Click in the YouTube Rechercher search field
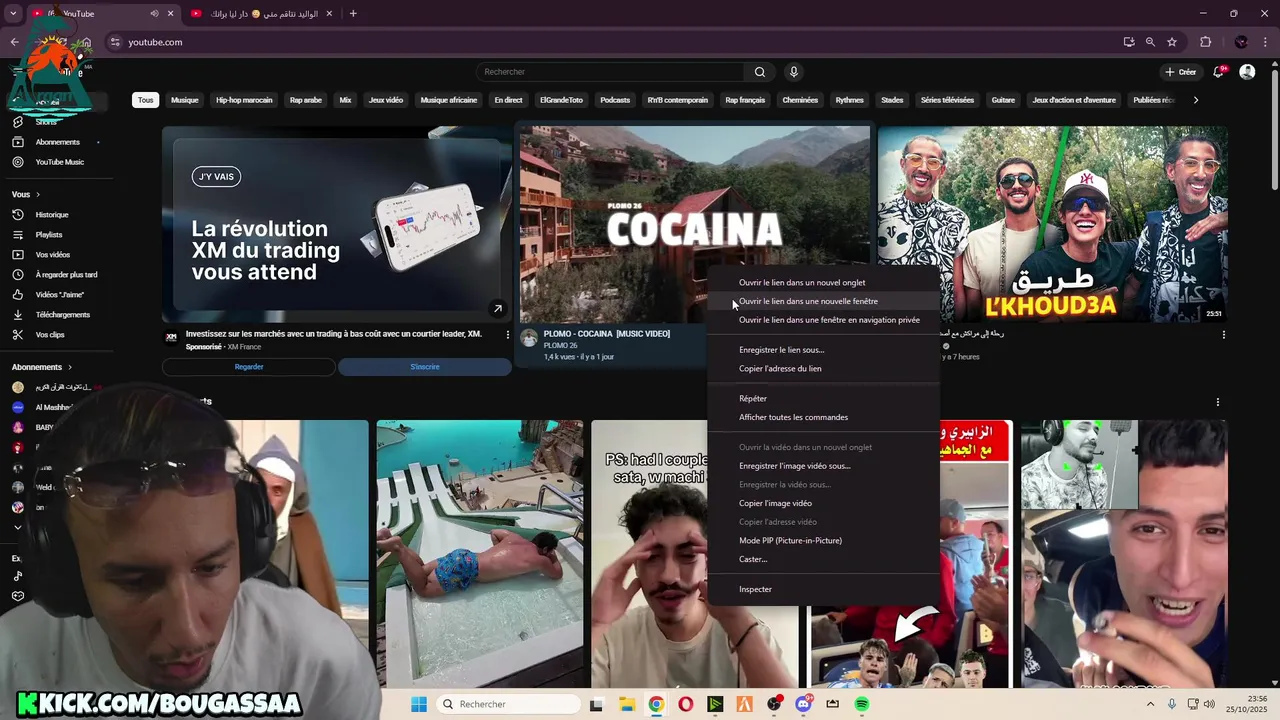The width and height of the screenshot is (1280, 720). pyautogui.click(x=610, y=72)
